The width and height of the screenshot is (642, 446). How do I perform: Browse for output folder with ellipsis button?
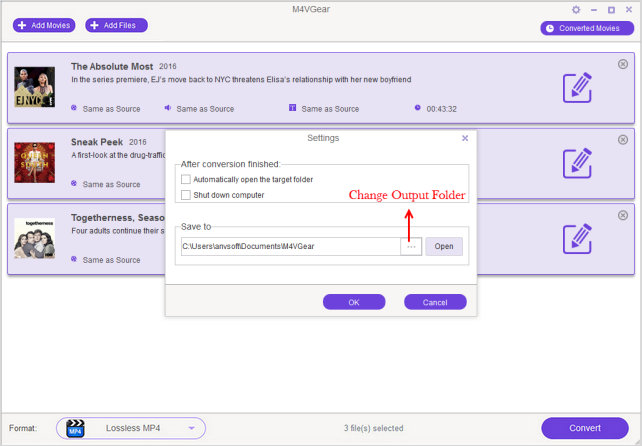(411, 247)
